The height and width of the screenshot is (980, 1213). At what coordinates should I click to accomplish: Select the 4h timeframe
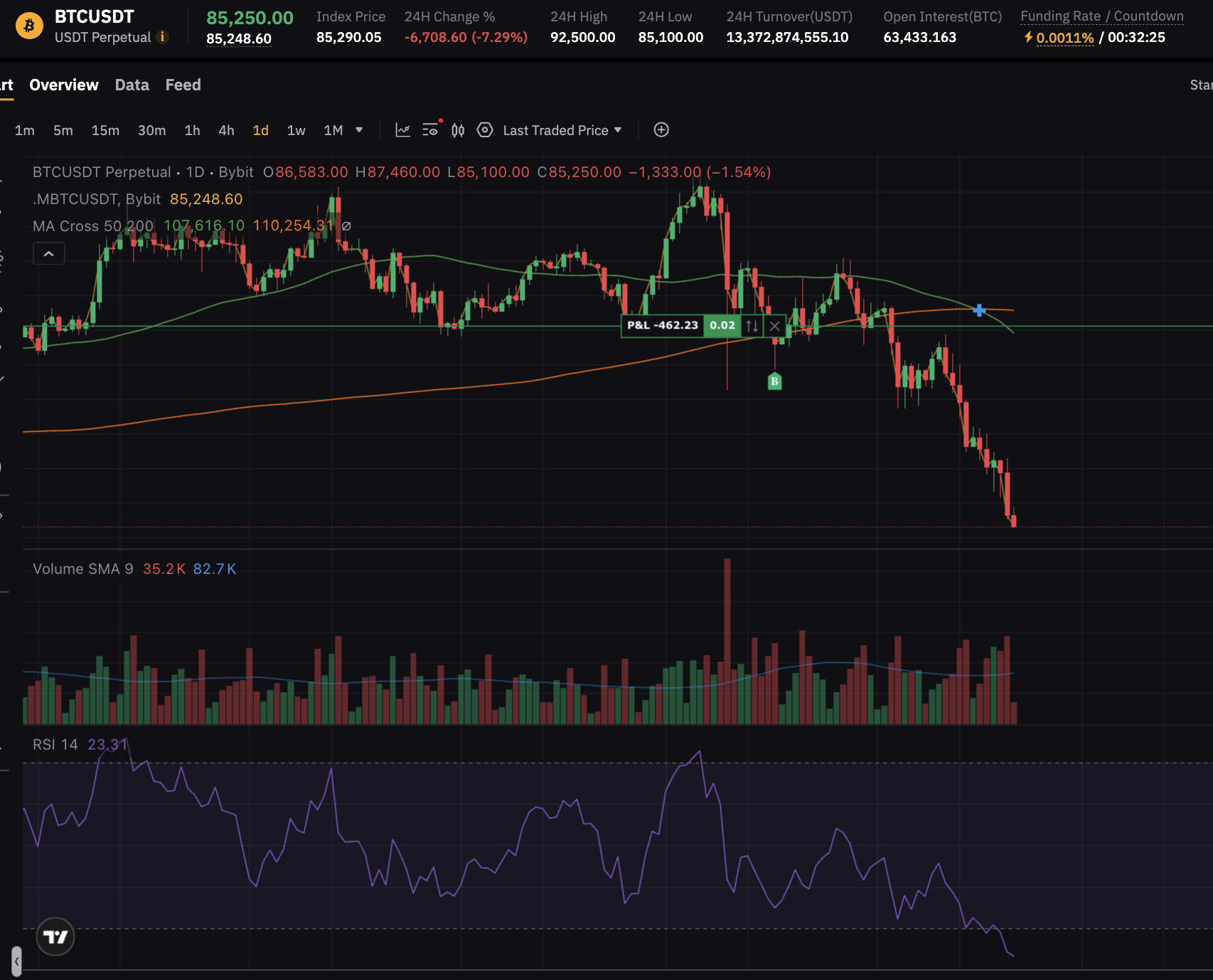pos(226,130)
